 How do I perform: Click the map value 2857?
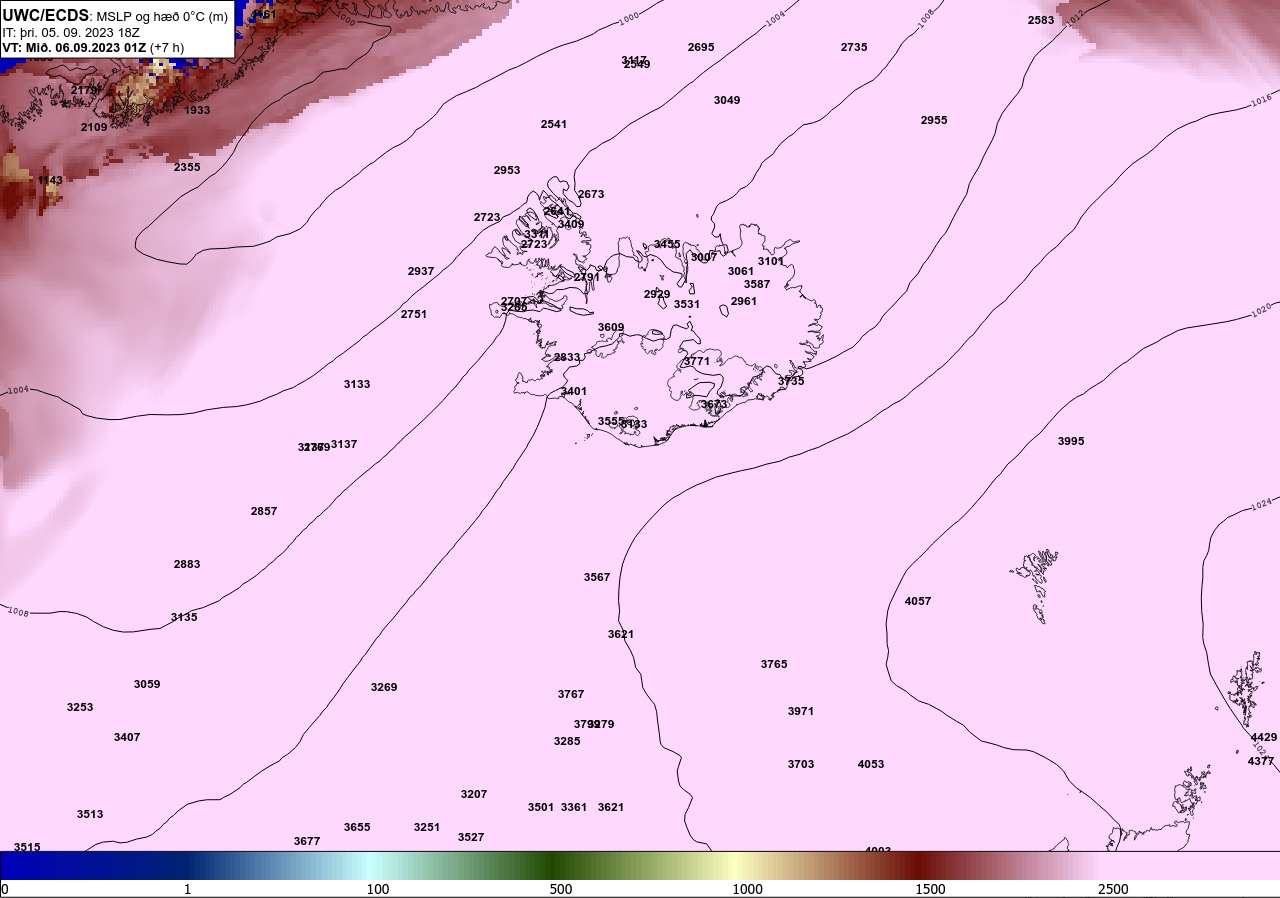tap(264, 511)
